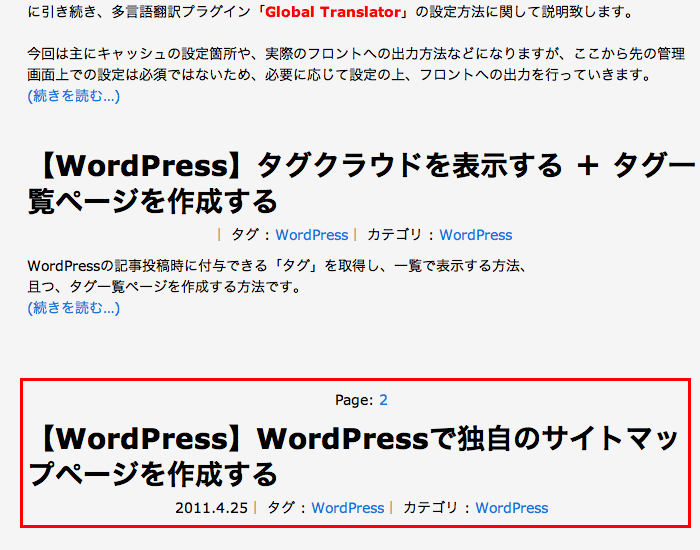Open WordPress tag link of the 2011.4.25 post
The image size is (700, 550).
click(347, 508)
